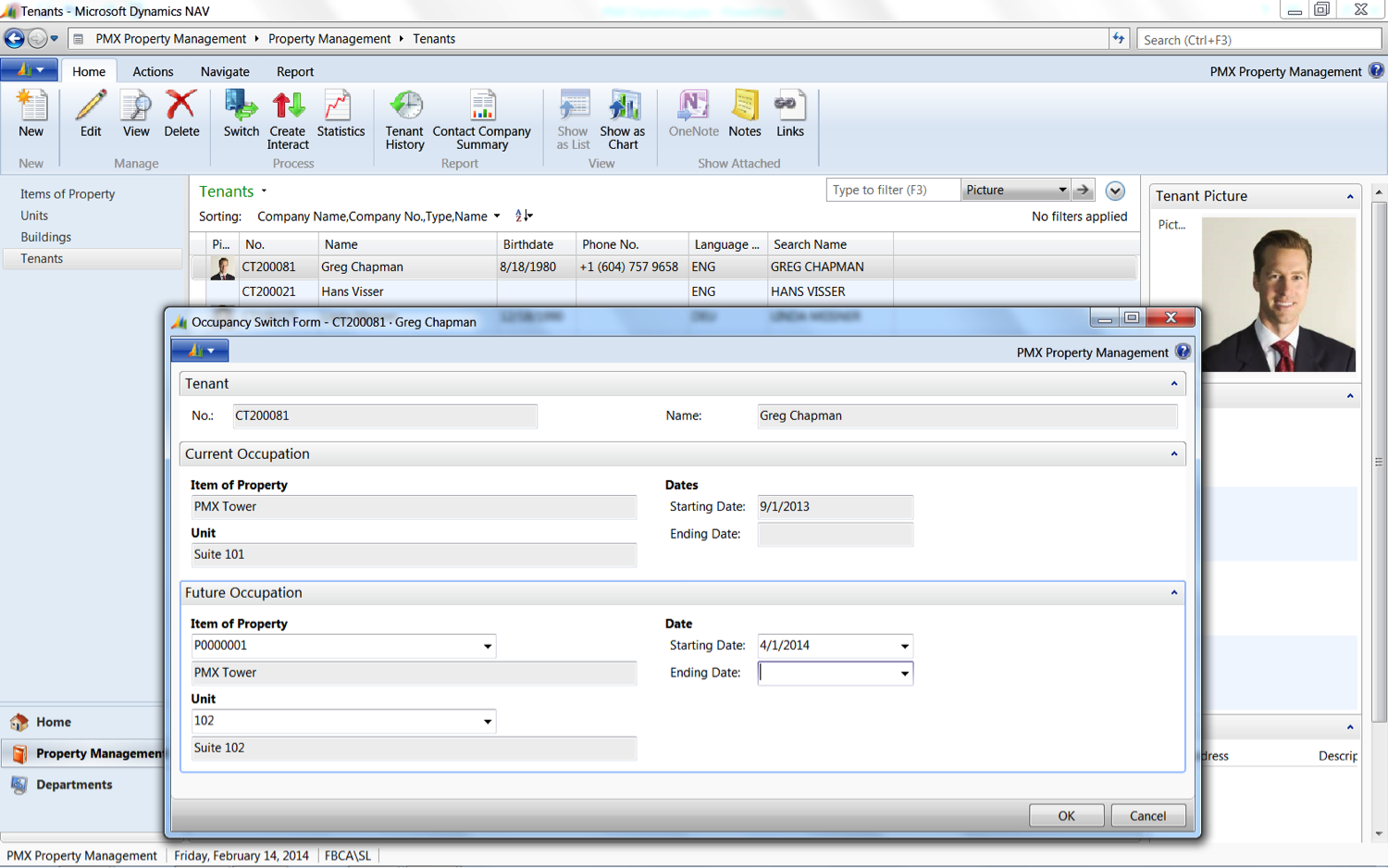This screenshot has height=868, width=1388.
Task: Open Future Starting Date picker
Action: 904,646
